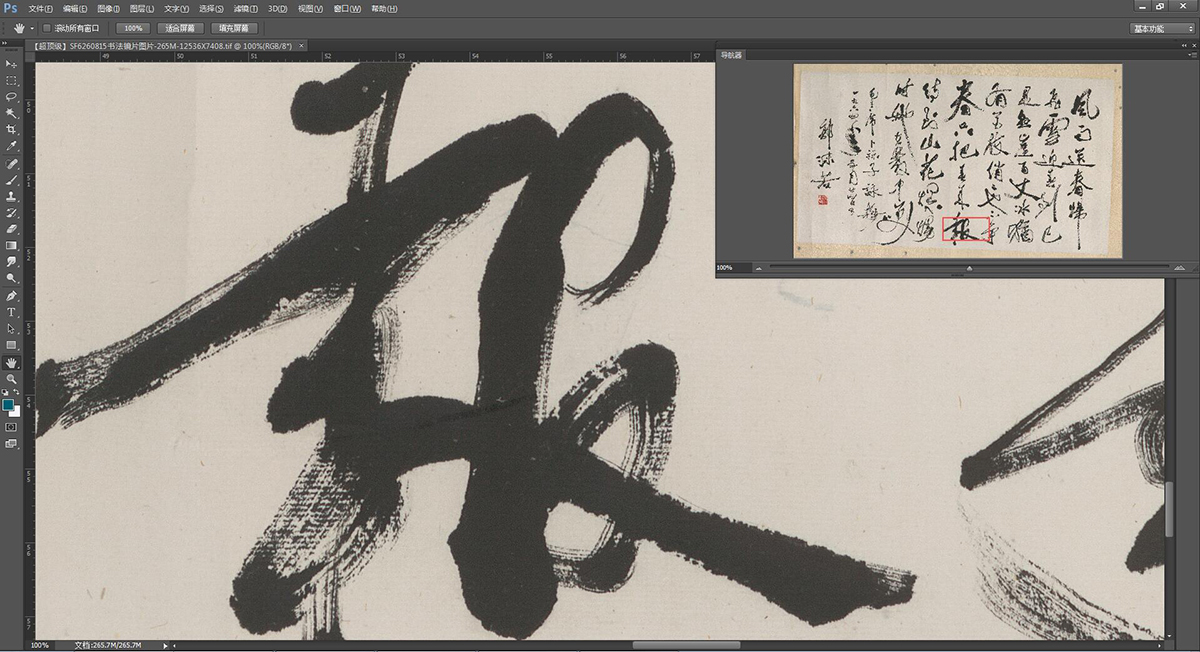
Task: Select the Rectangular Marquee tool
Action: click(11, 80)
